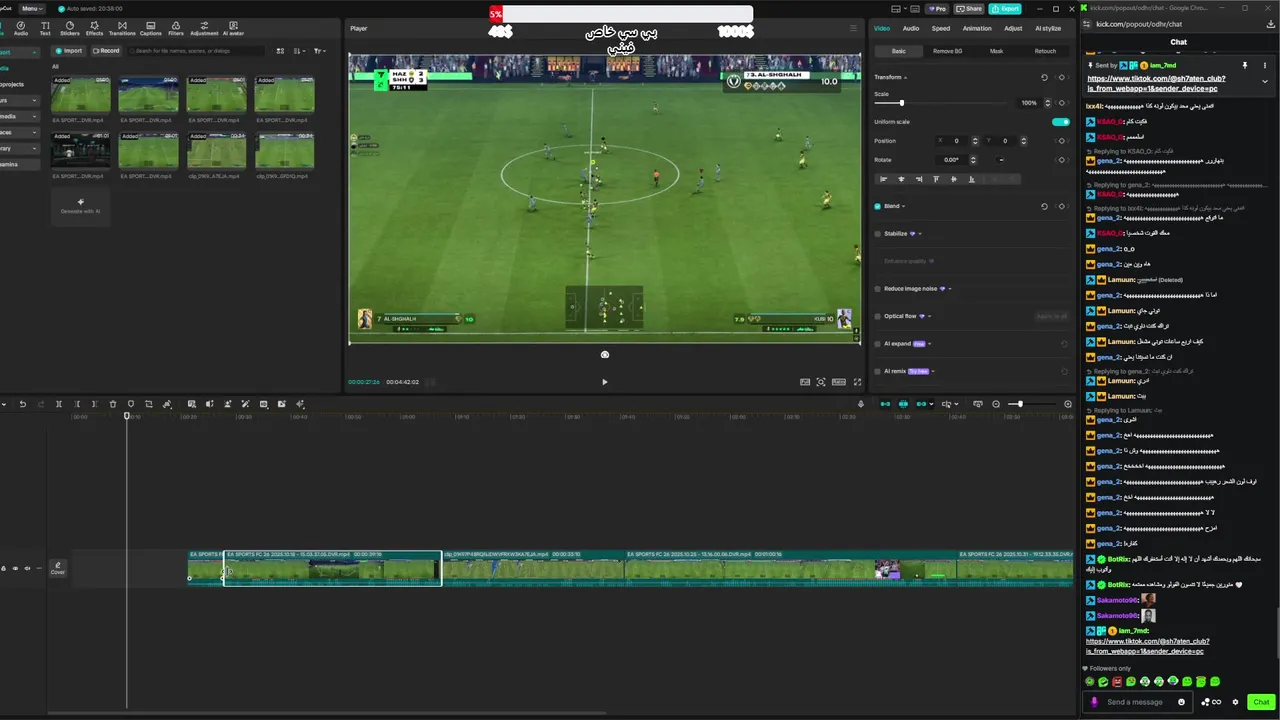Switch to the Audio properties tab

(x=911, y=28)
